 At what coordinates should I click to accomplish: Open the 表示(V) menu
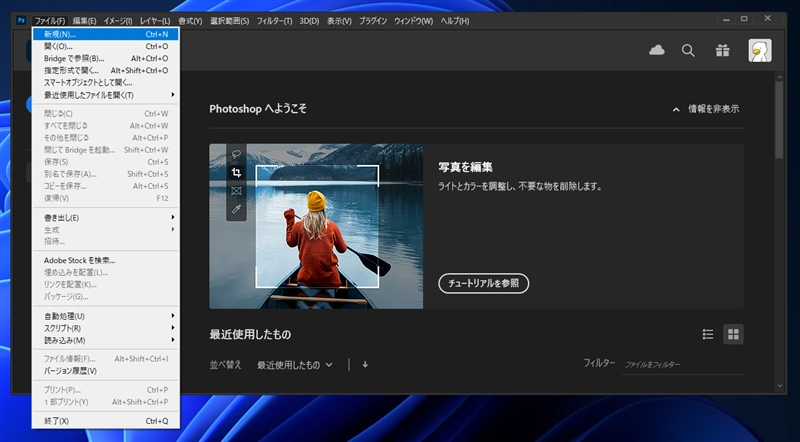coord(339,21)
